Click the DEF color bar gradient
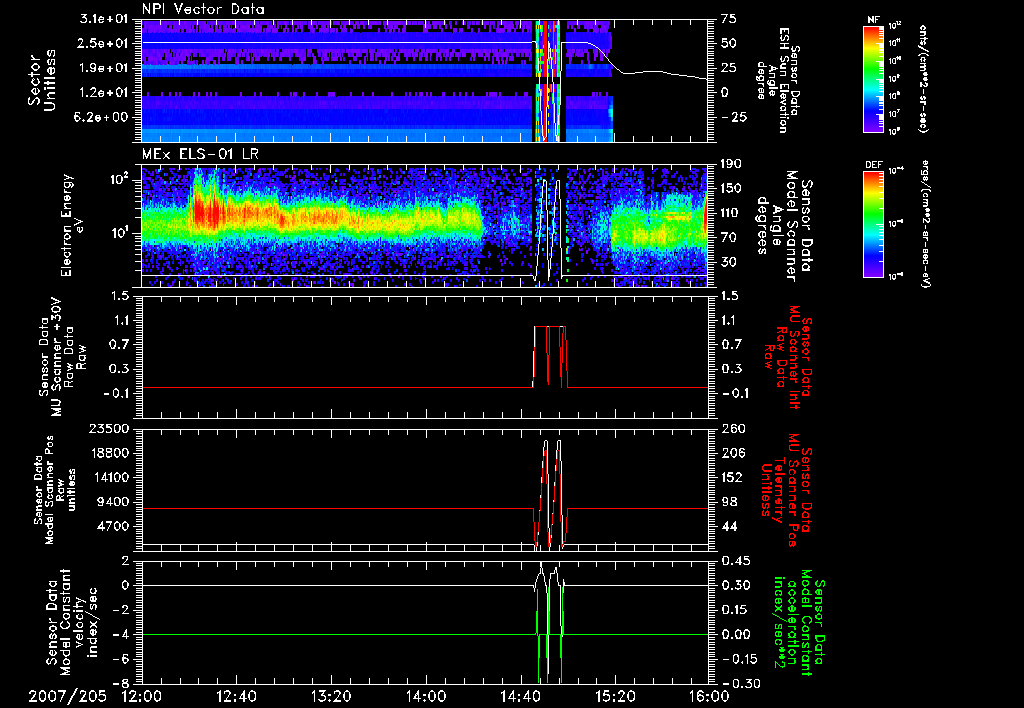The image size is (1024, 708). click(873, 224)
